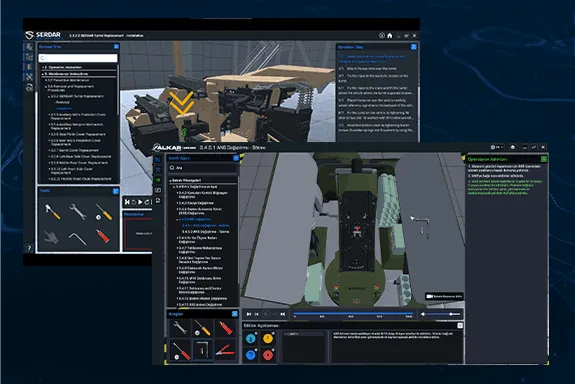This screenshot has height=384, width=575.
Task: Collapse the green Operasyon Adımları panel
Action: coord(544,159)
